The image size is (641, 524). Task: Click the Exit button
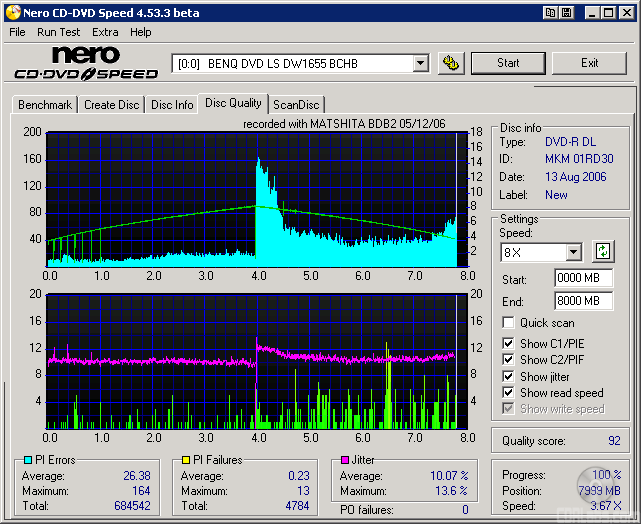[x=589, y=63]
